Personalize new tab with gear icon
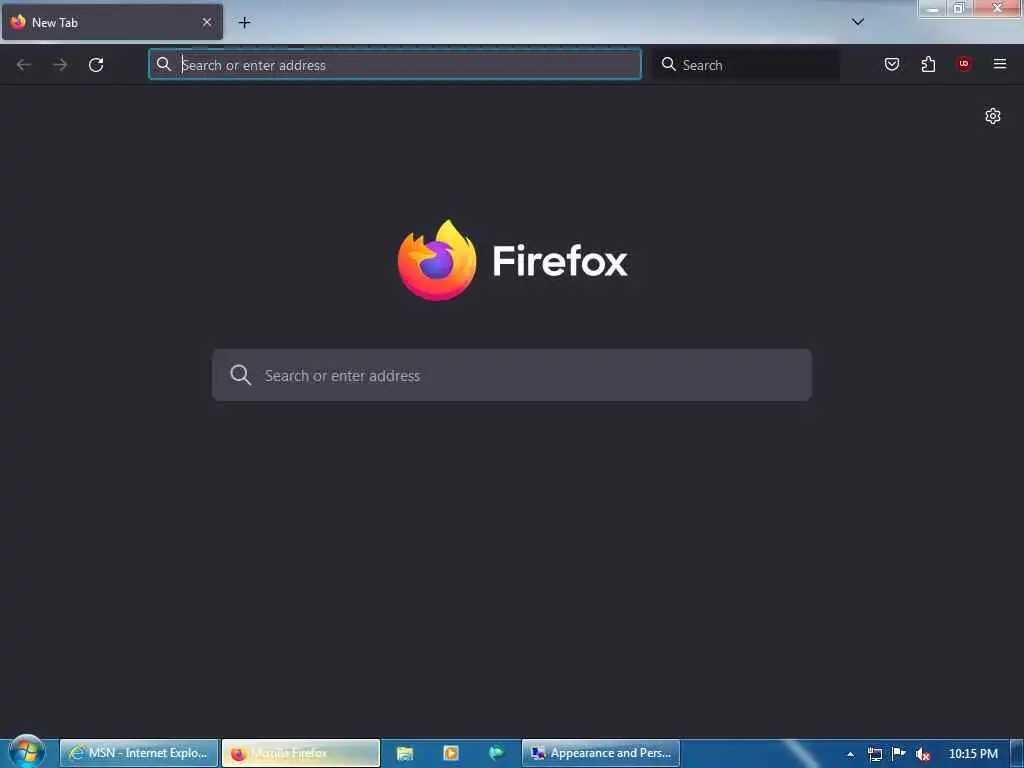Screen dimensions: 1024x768 click(993, 116)
